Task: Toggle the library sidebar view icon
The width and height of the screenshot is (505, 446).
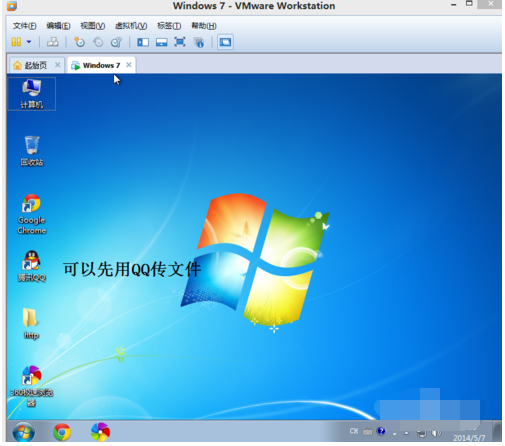Action: [x=143, y=42]
